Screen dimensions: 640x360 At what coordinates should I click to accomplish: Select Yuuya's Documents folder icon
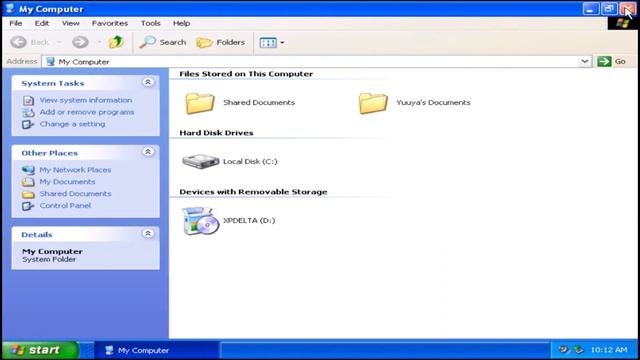coord(373,103)
